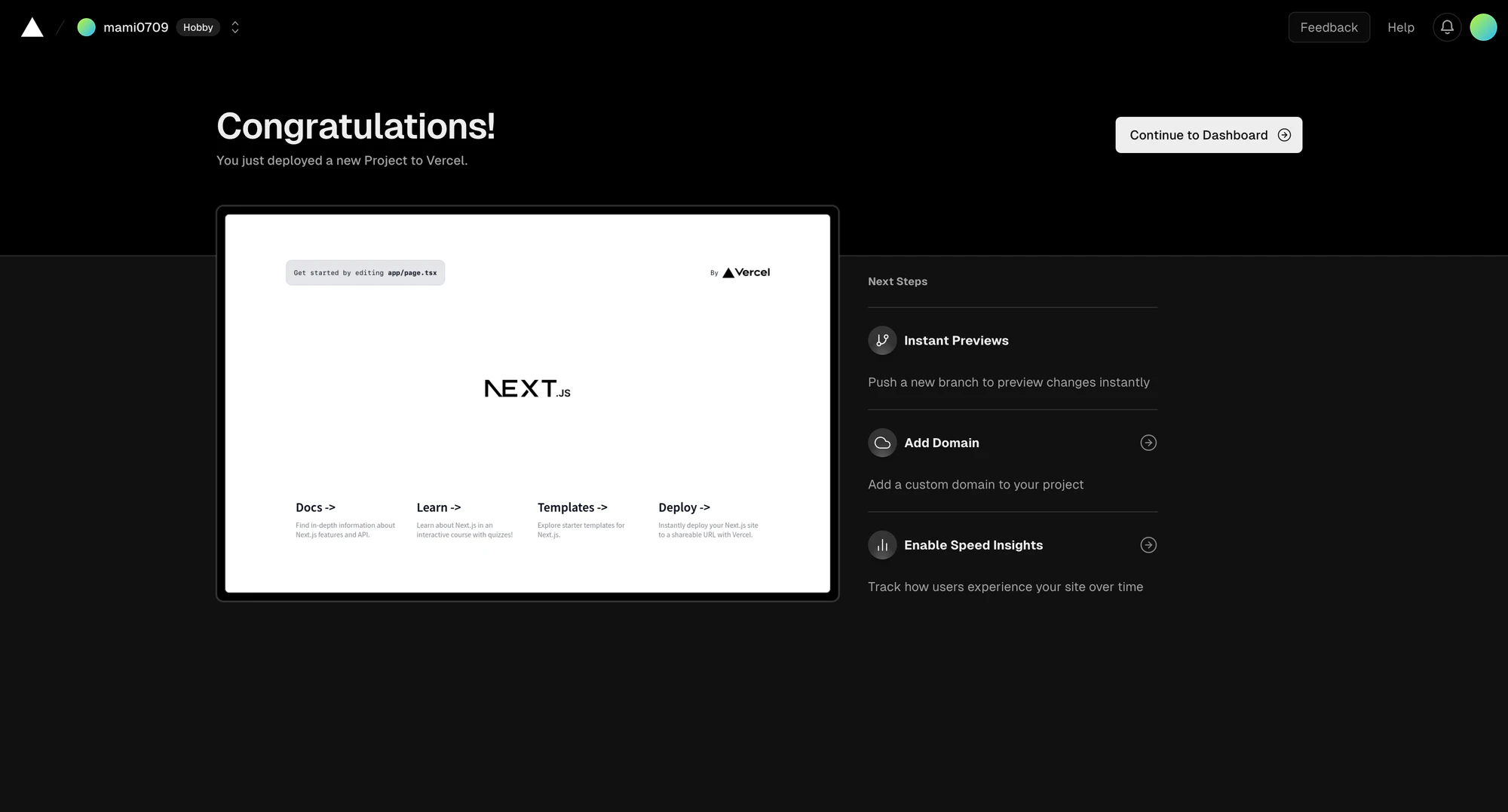
Task: Click 'Templates ->' in the preview
Action: pyautogui.click(x=572, y=507)
